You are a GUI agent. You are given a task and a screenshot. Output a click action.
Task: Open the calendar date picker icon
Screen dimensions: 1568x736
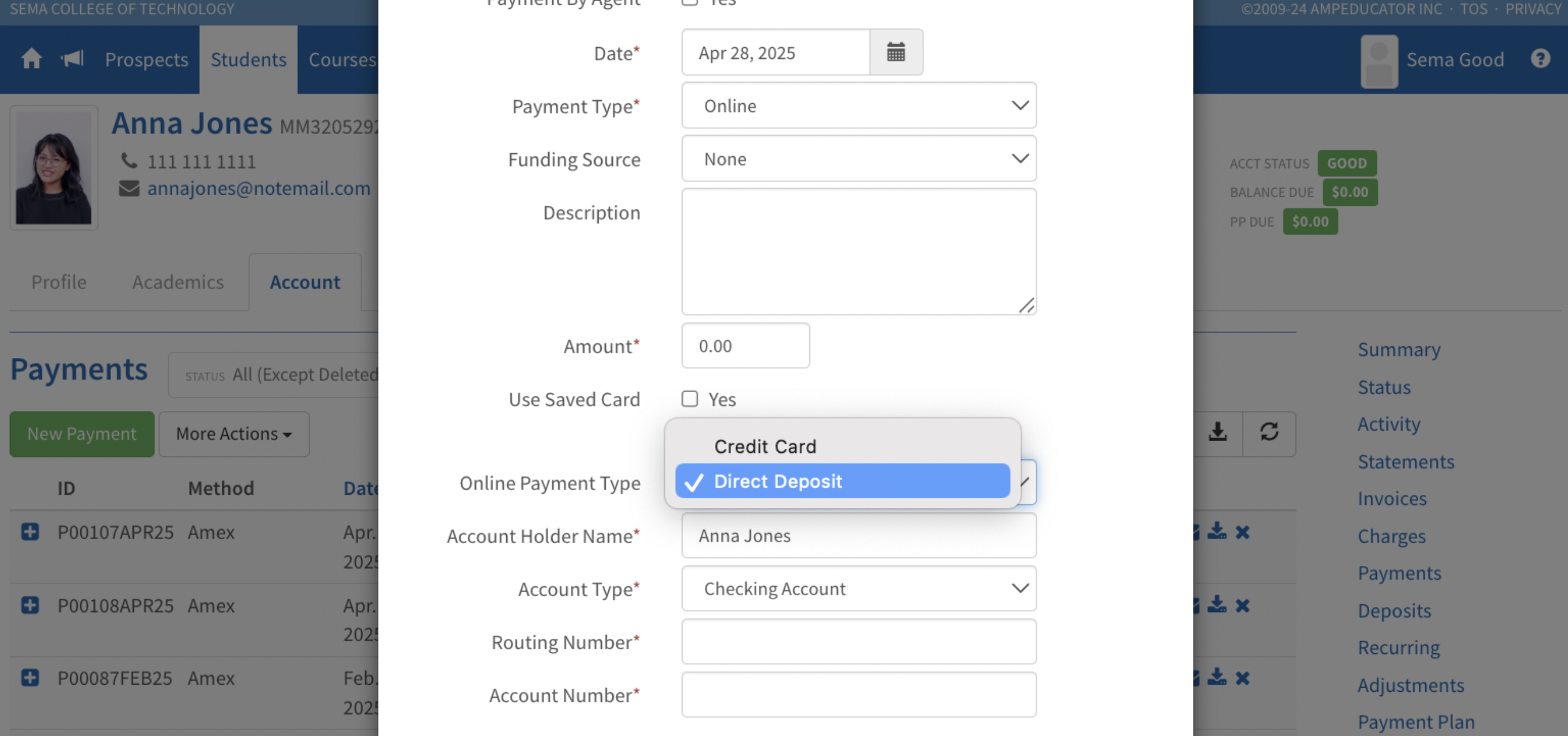tap(895, 52)
